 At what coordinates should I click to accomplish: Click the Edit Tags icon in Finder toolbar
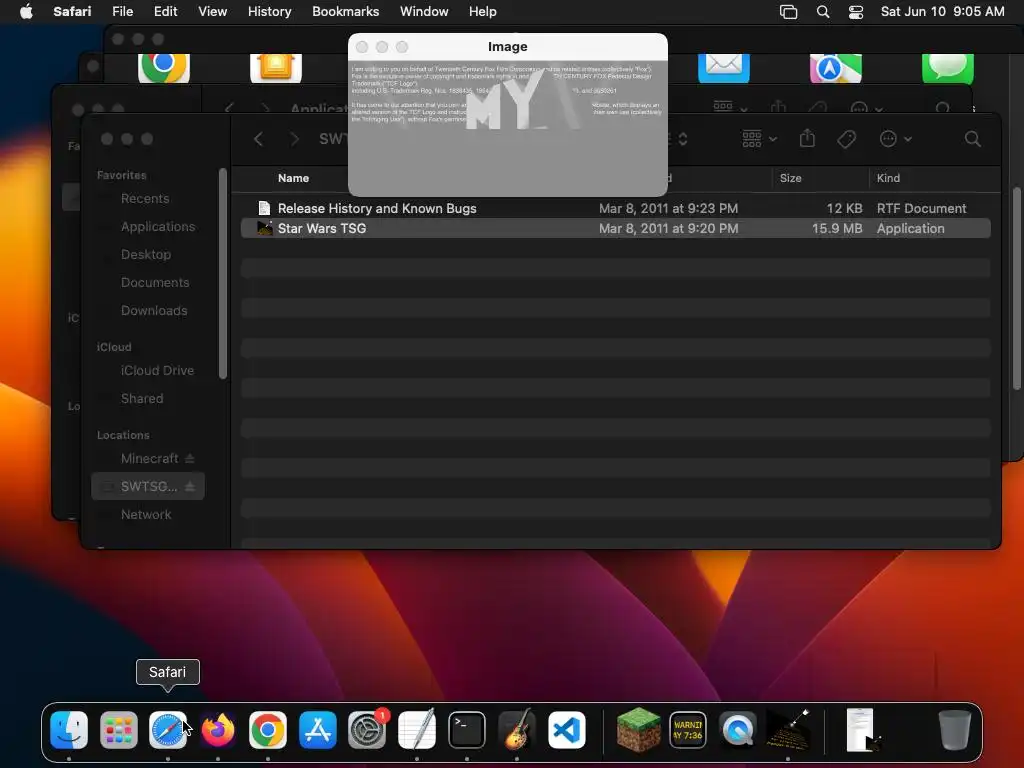pos(846,138)
